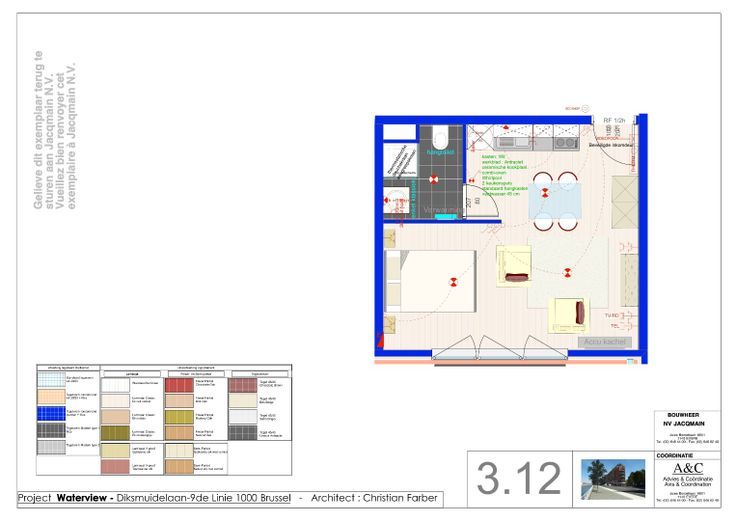Click the armchair near the Accu kachel label
This screenshot has height=521, width=736.
[x=566, y=315]
